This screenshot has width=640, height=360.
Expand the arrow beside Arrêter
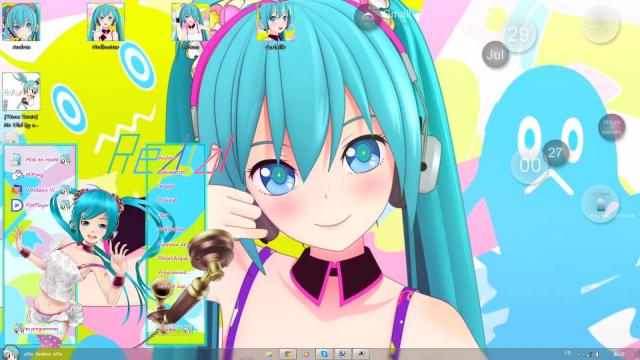pos(187,329)
